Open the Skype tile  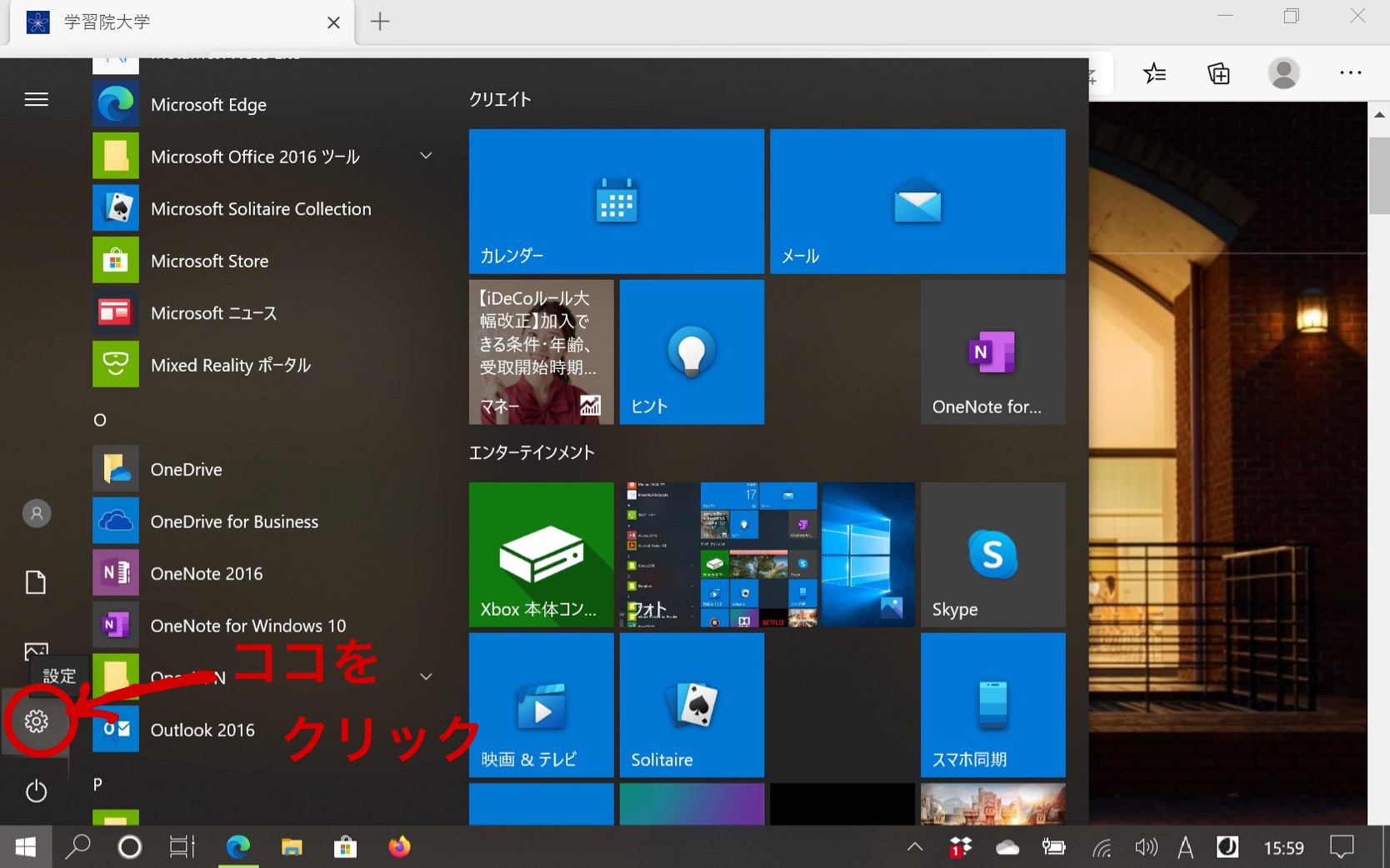993,555
